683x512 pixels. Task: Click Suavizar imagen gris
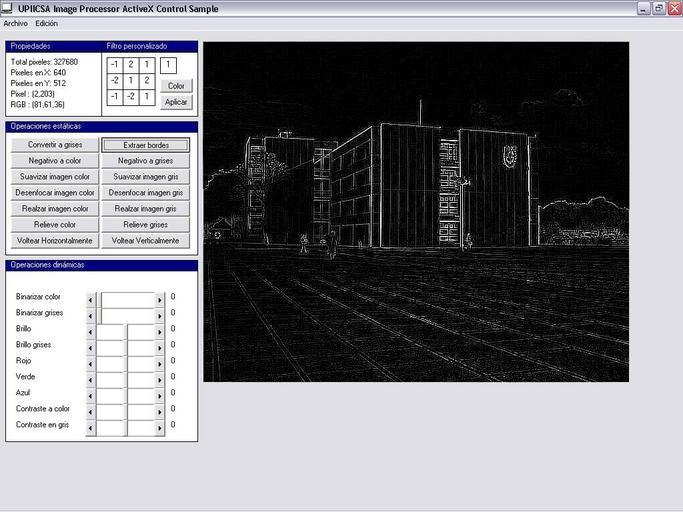tap(145, 176)
